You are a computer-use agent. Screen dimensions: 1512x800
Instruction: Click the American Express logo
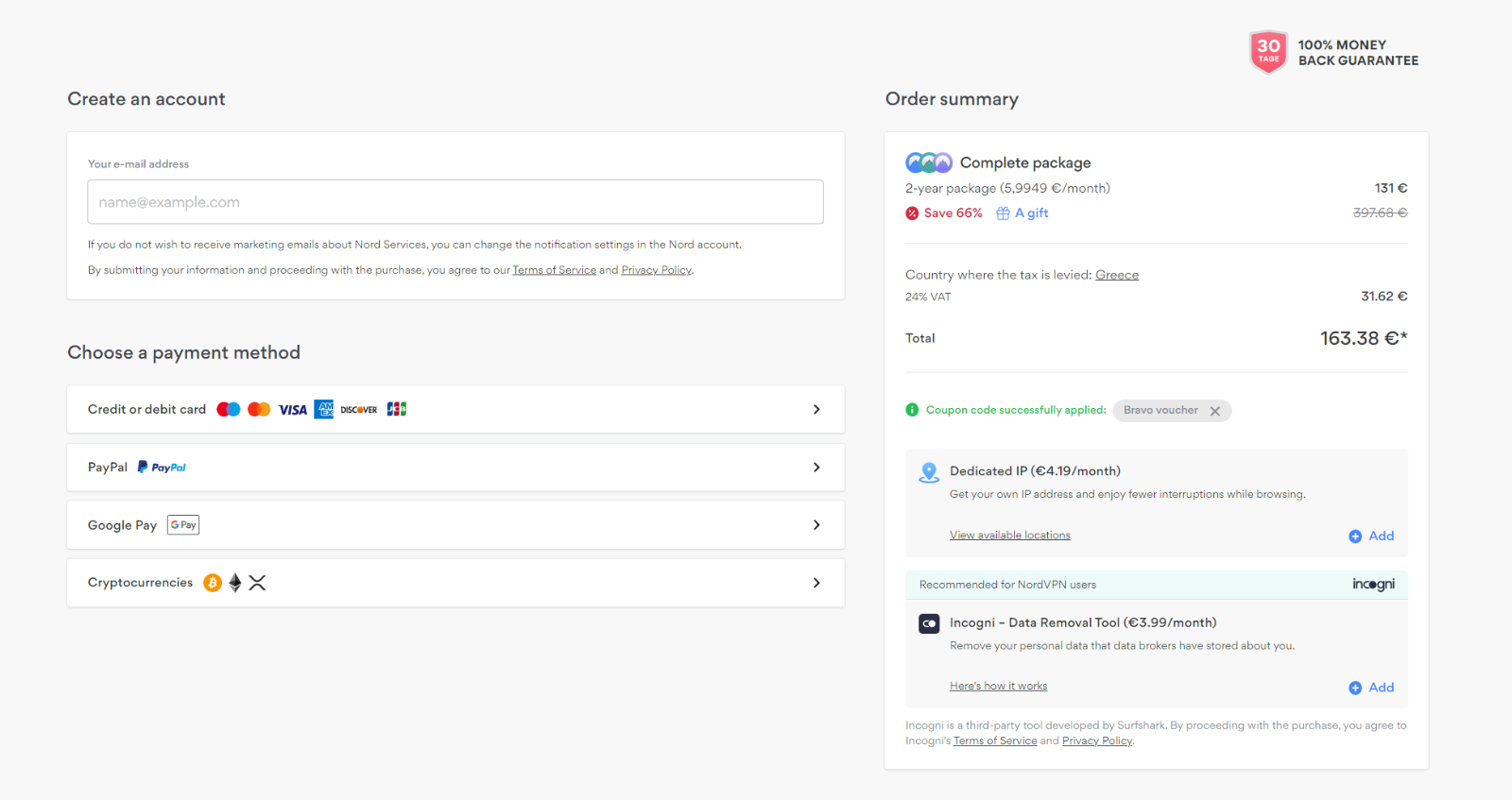324,409
